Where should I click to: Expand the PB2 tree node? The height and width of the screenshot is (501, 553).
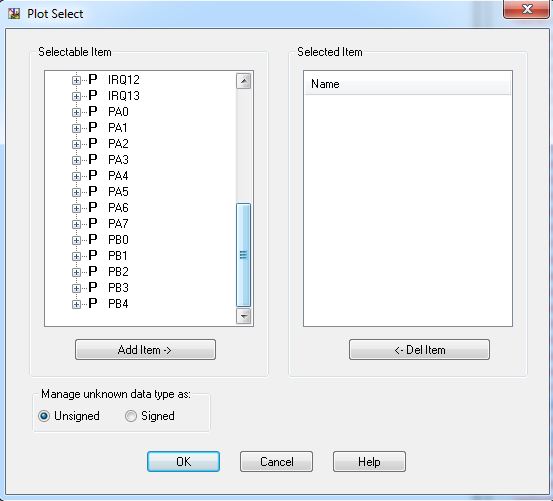(76, 273)
